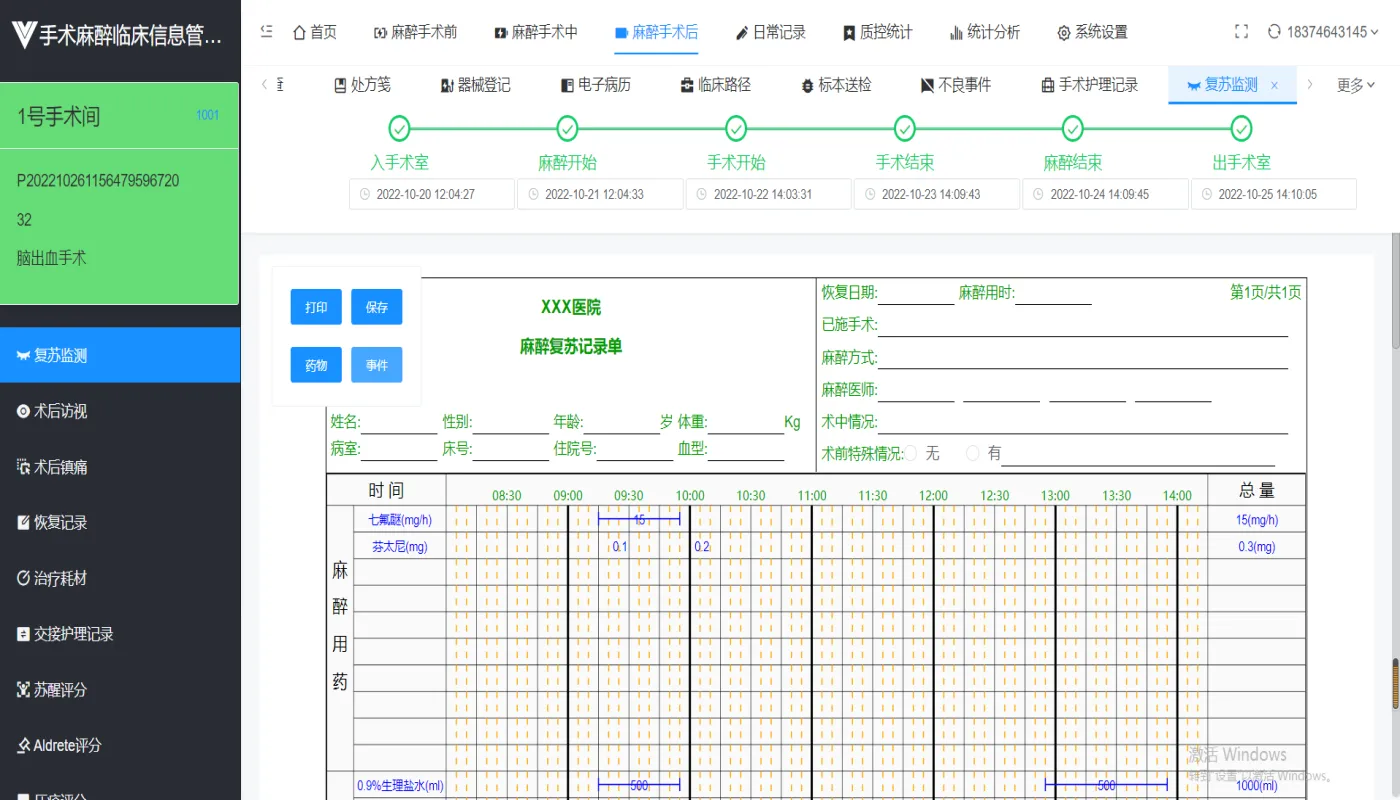Click the 临床路径 briefcase icon
The height and width of the screenshot is (800, 1400).
coord(687,86)
